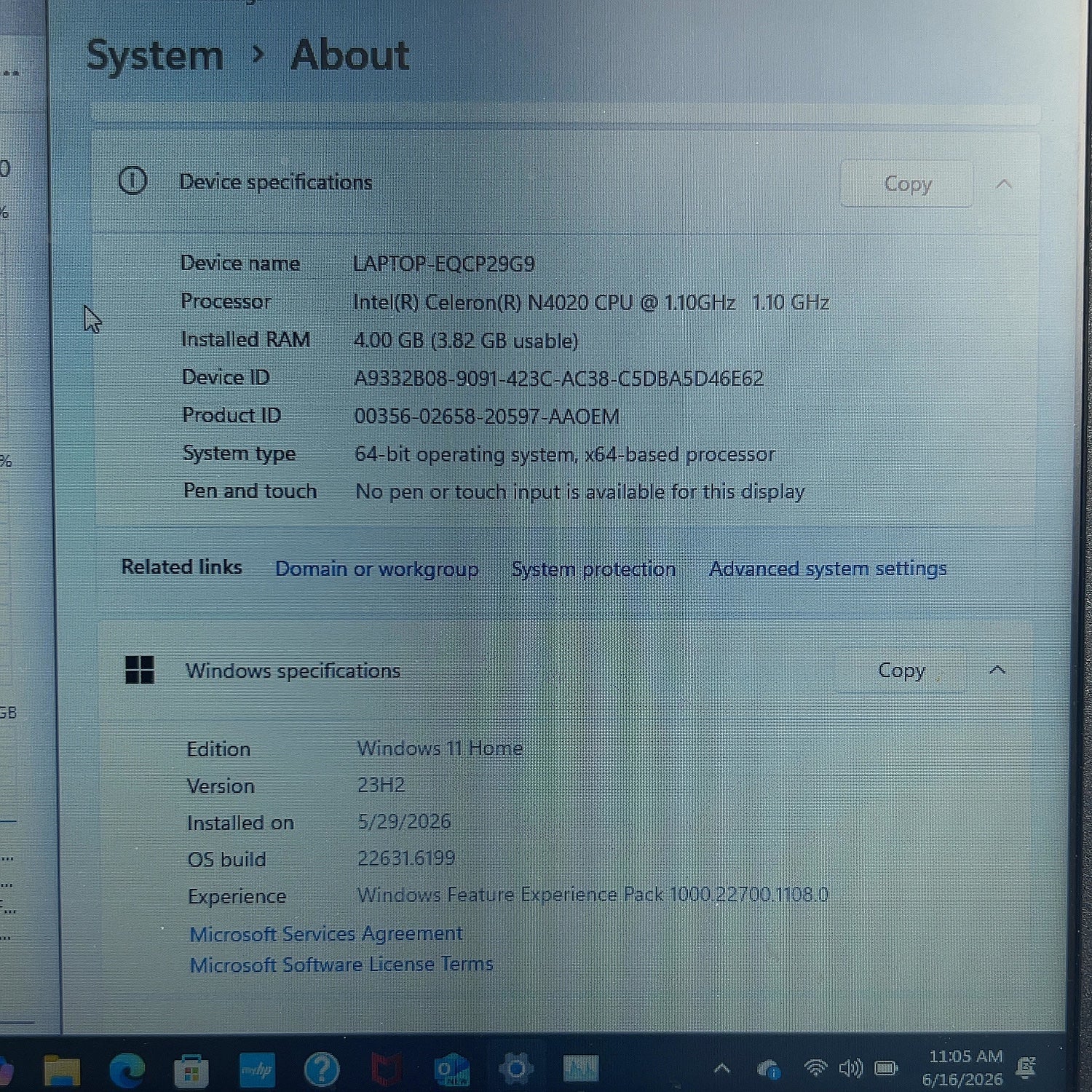1092x1092 pixels.
Task: Select Product ID 00356-02658-20597-AAOEM
Action: pyautogui.click(x=486, y=416)
